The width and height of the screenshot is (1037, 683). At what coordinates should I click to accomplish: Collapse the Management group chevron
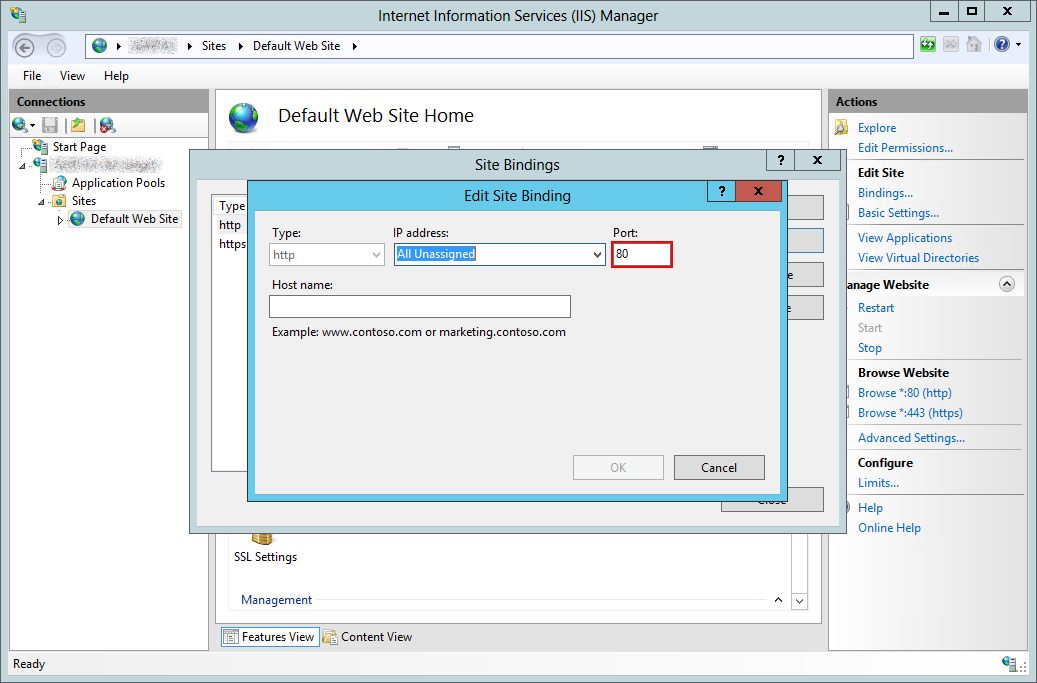click(778, 600)
